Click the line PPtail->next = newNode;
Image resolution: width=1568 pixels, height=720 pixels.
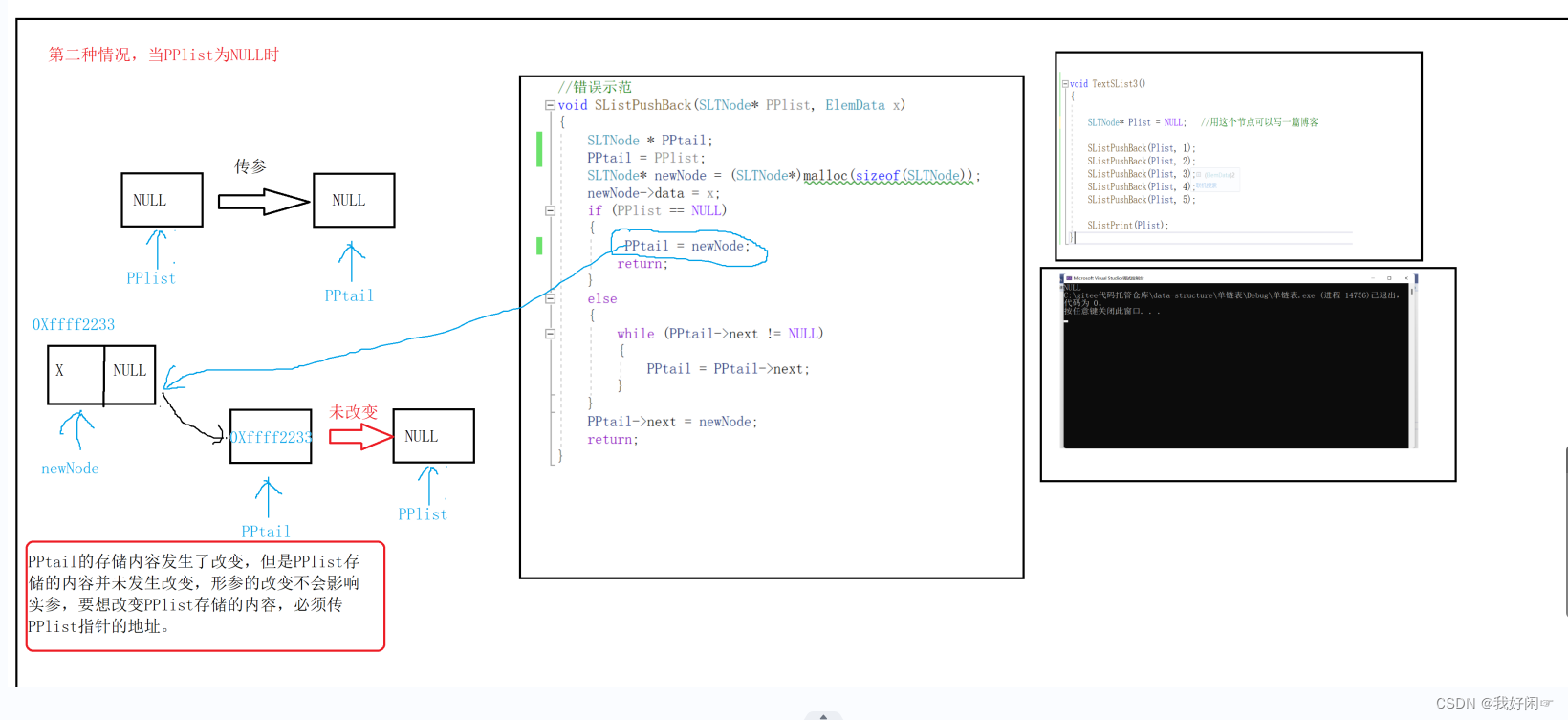[672, 422]
